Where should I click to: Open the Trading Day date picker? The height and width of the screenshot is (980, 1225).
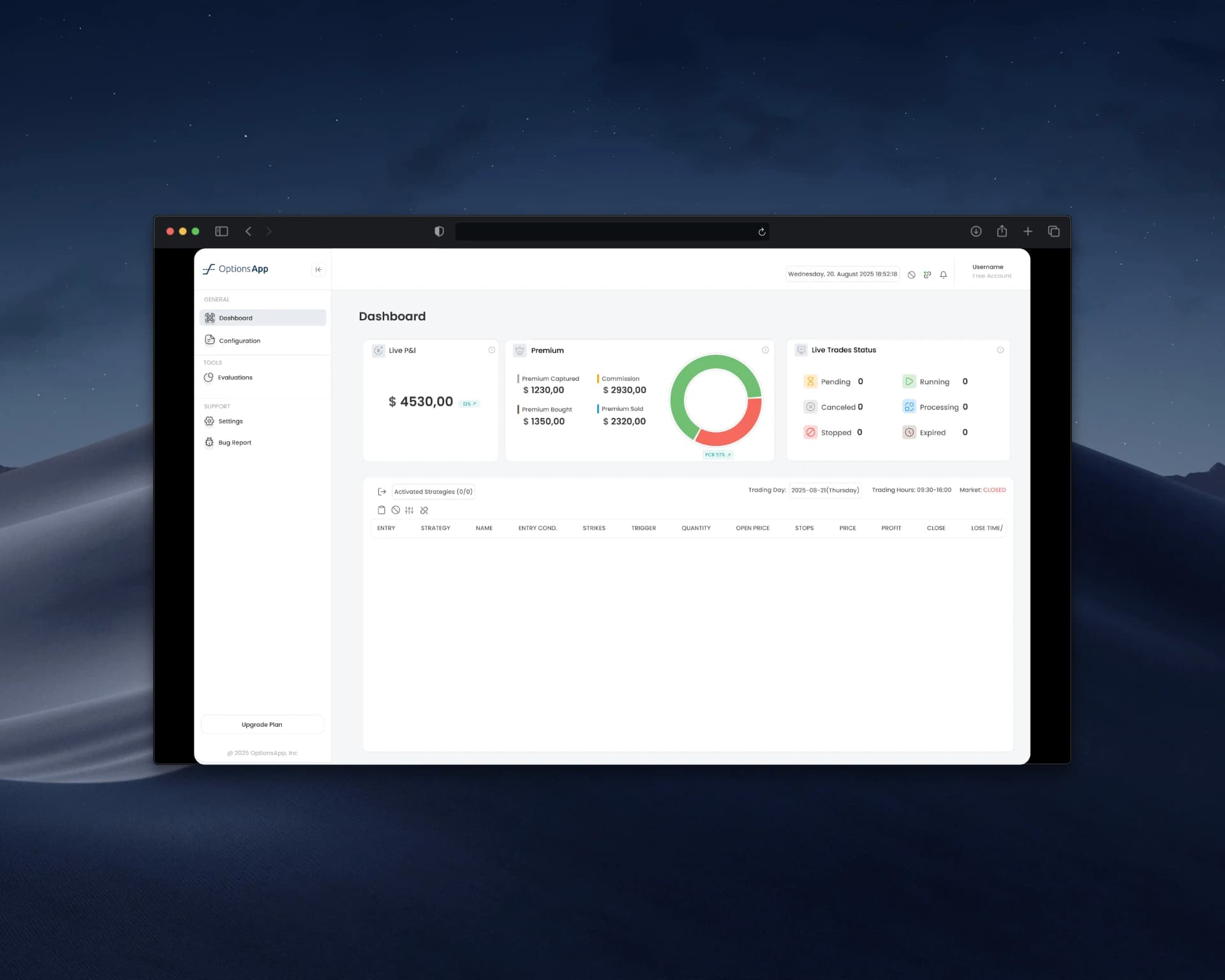point(825,490)
